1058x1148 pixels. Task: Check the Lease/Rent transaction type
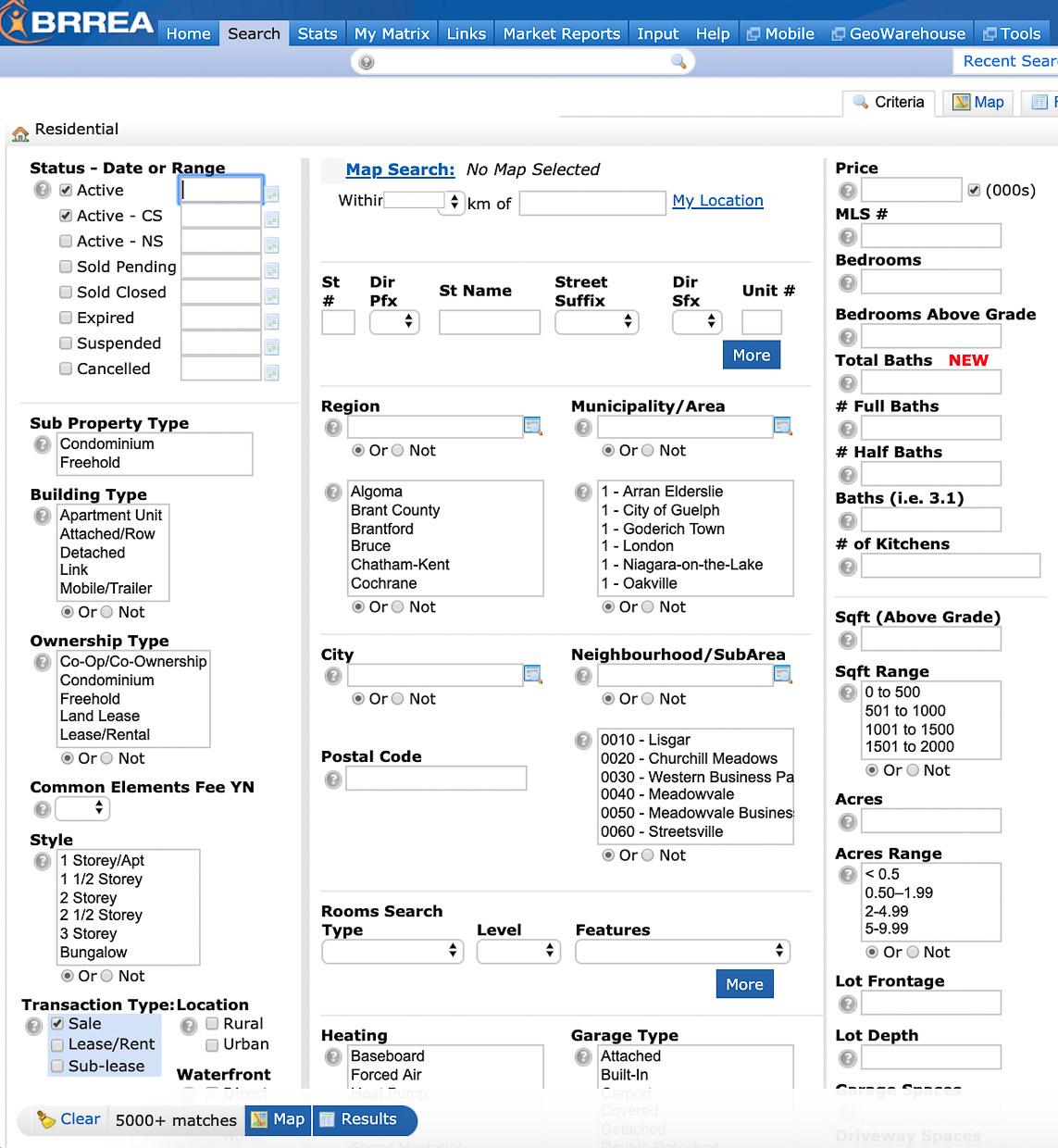coord(57,1045)
